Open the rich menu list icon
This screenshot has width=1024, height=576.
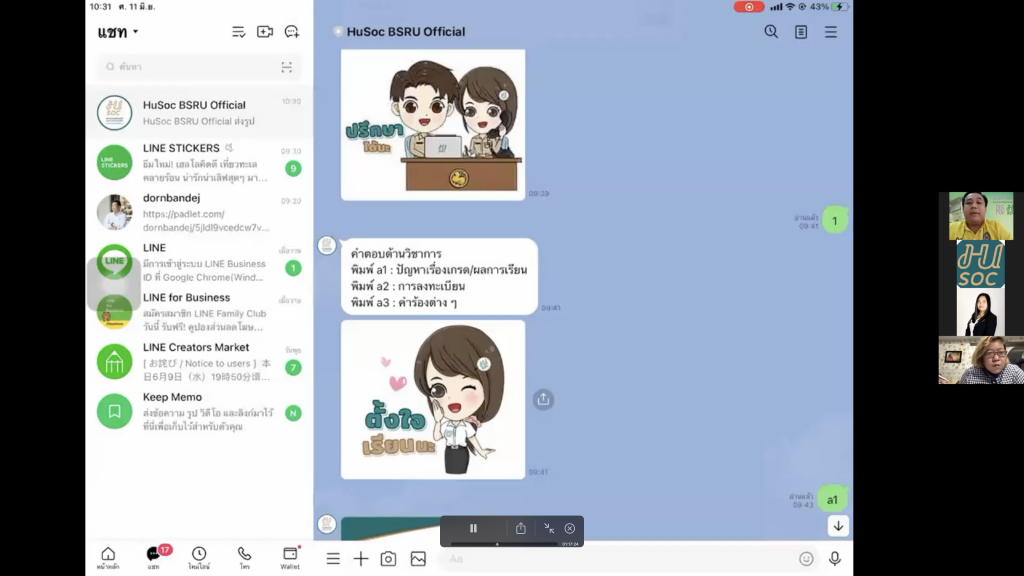tap(333, 558)
